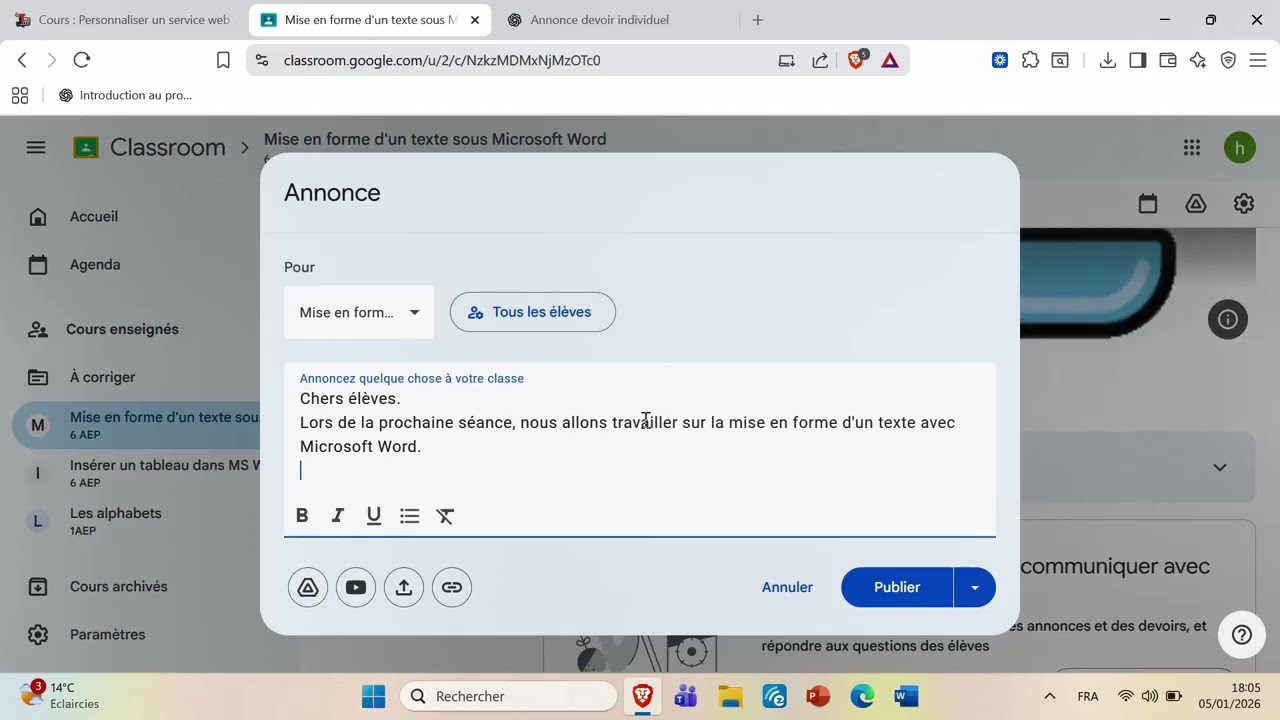Open Les alphabets class
The height and width of the screenshot is (720, 1280).
(x=136, y=521)
